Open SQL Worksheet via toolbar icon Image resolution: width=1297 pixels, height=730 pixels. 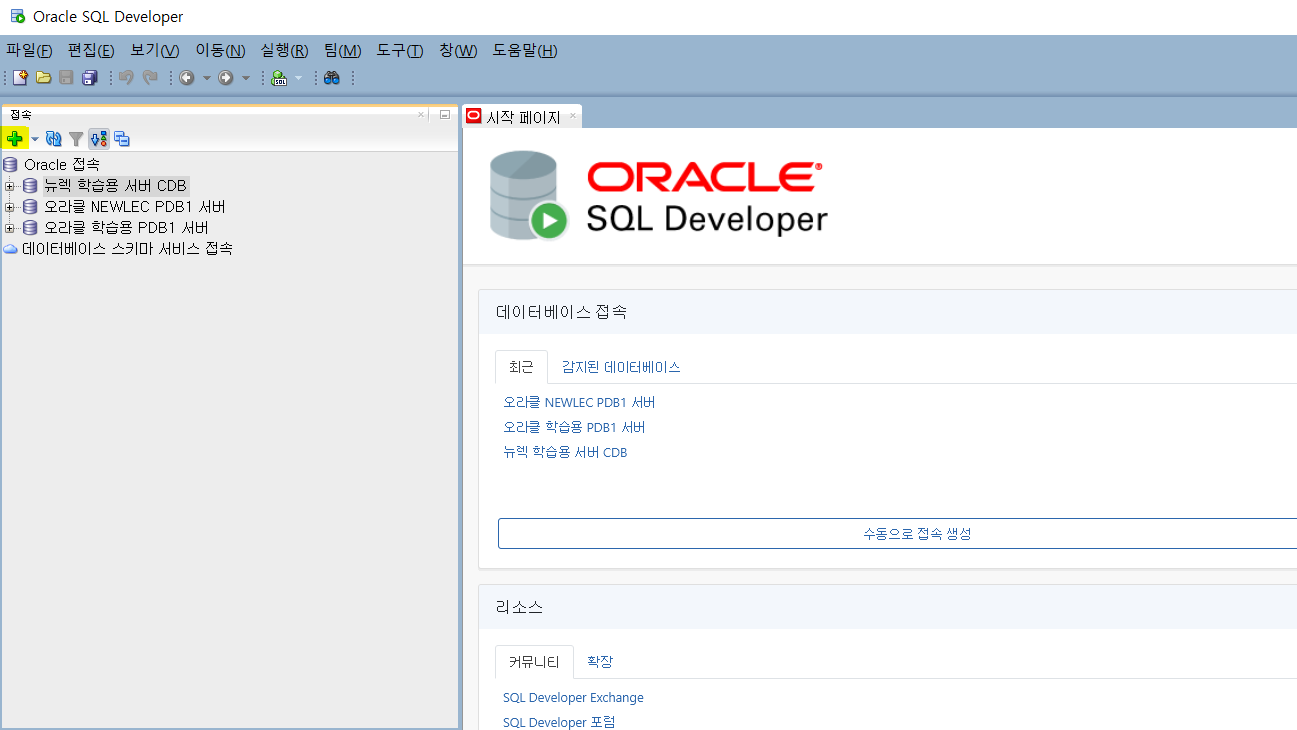pos(279,77)
